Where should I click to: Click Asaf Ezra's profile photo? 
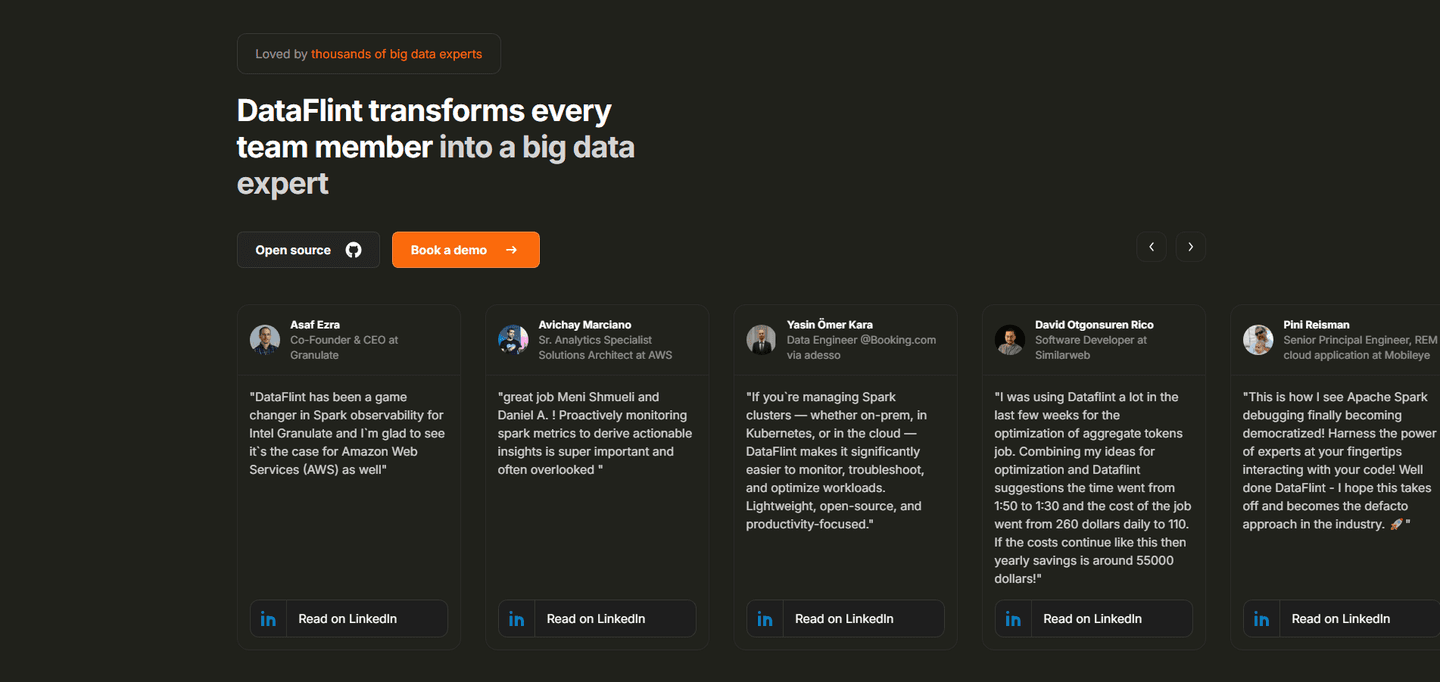point(265,340)
